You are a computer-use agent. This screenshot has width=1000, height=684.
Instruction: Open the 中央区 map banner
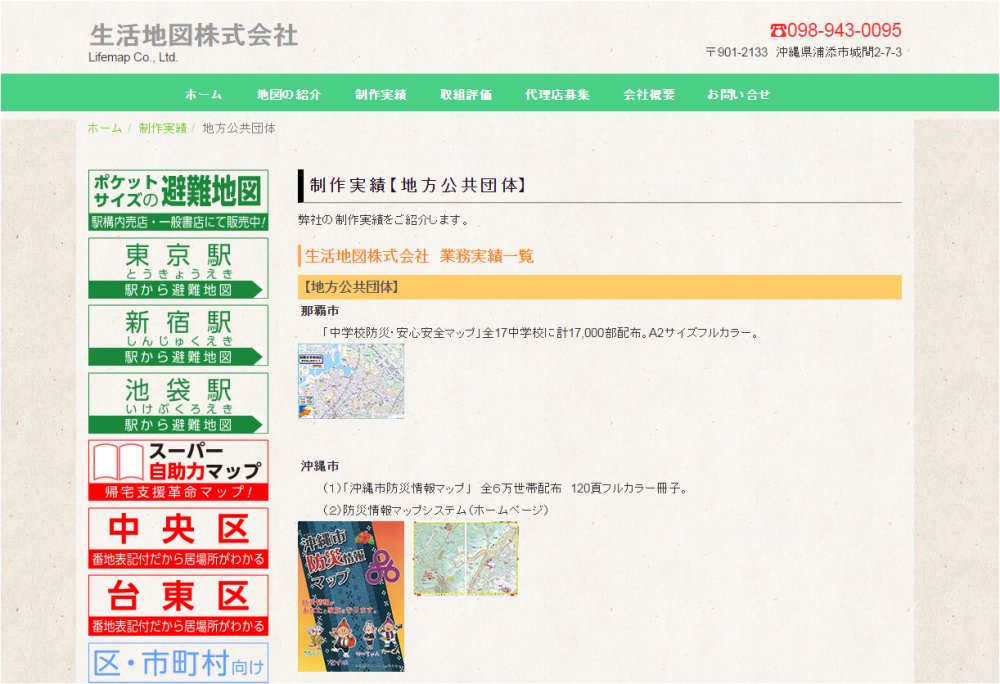(178, 538)
